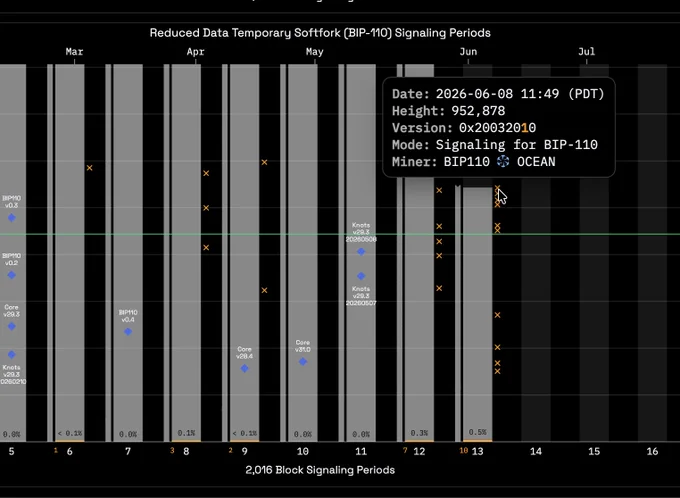Click the lowest orange x after period 13

(x=497, y=371)
